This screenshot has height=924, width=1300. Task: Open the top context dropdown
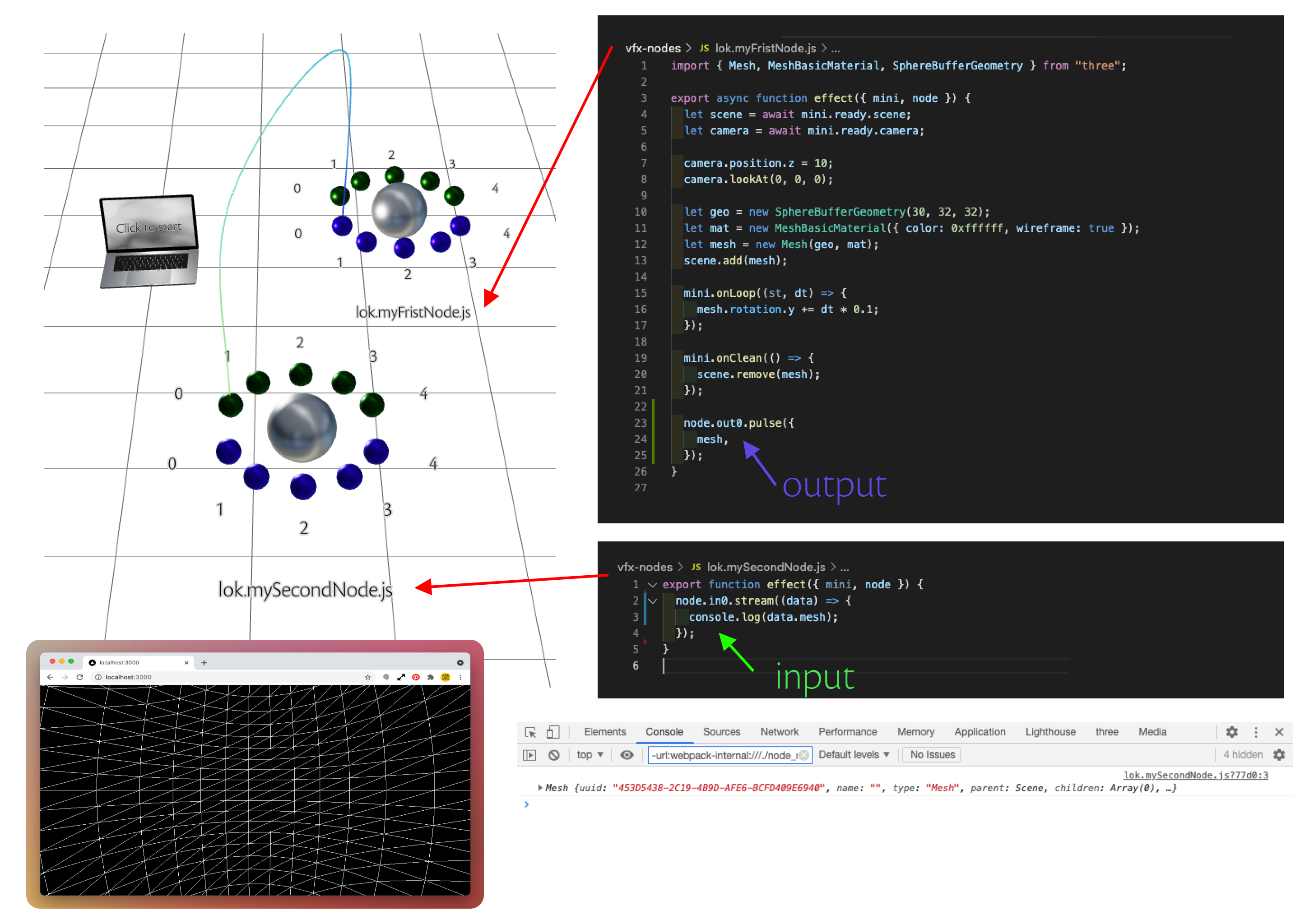click(590, 755)
